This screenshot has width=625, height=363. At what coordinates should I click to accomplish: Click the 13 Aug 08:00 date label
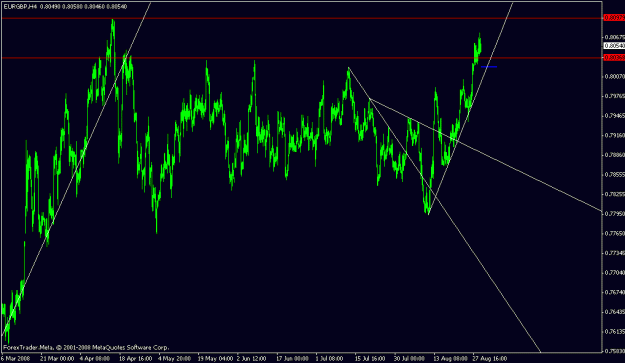tap(450, 358)
